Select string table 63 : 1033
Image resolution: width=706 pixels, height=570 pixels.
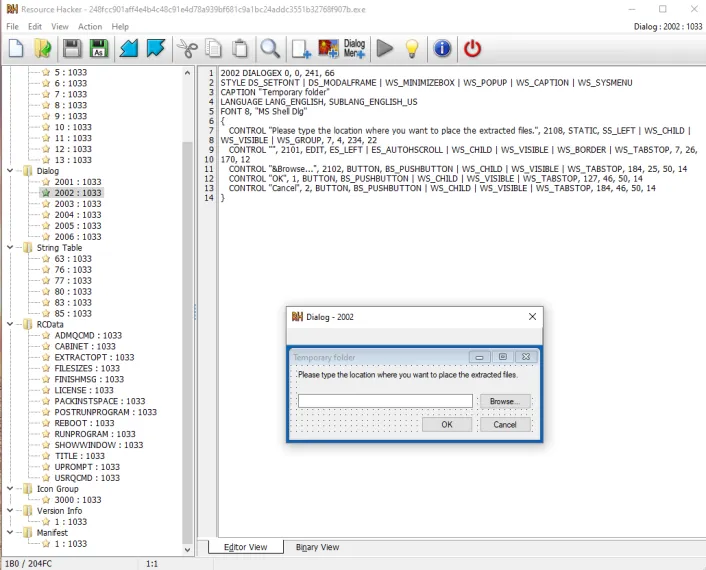click(x=73, y=259)
